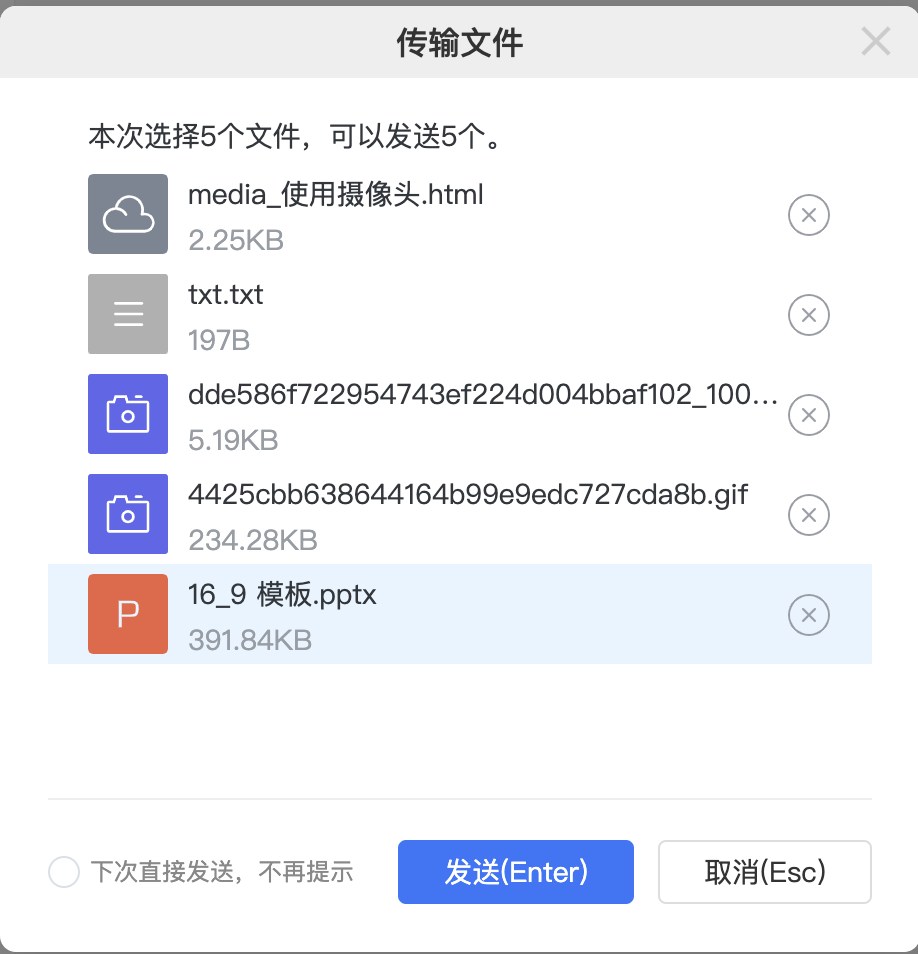The image size is (918, 954).
Task: Click the 取消(Esc) button
Action: 765,872
